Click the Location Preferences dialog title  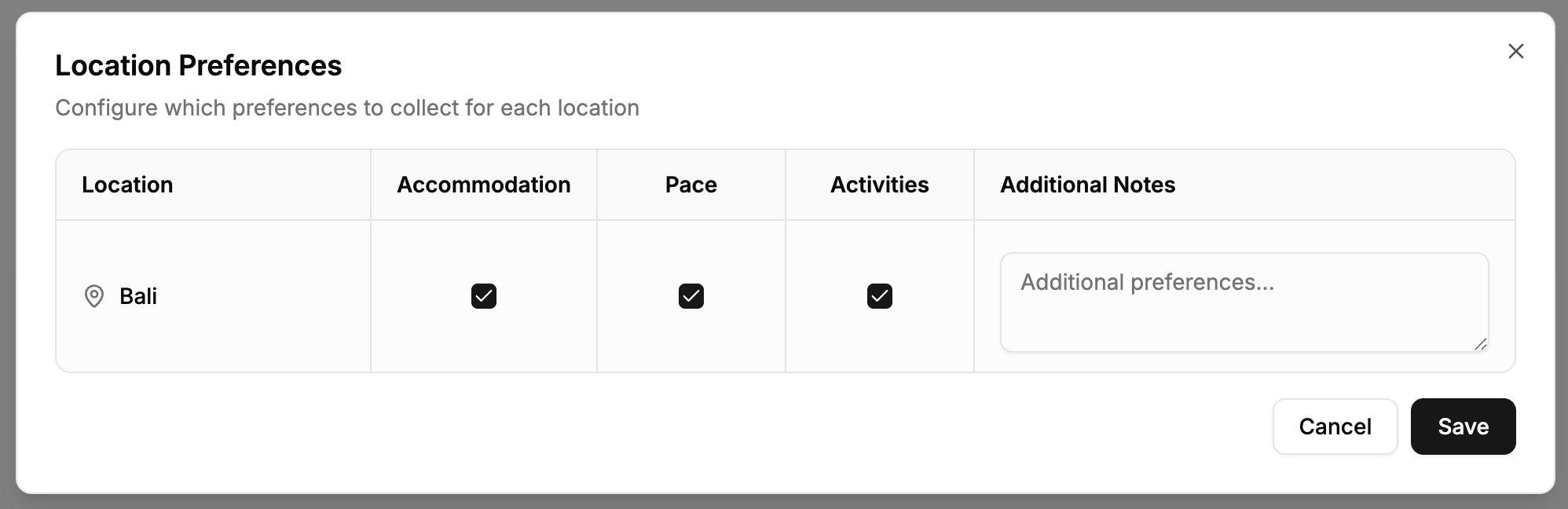[198, 65]
